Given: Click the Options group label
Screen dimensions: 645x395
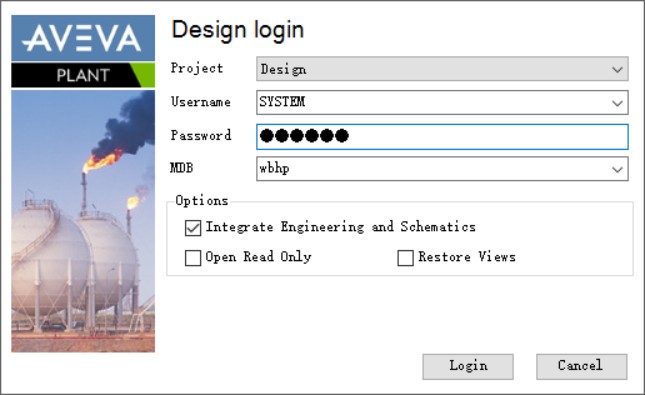Looking at the screenshot, I should click(202, 201).
